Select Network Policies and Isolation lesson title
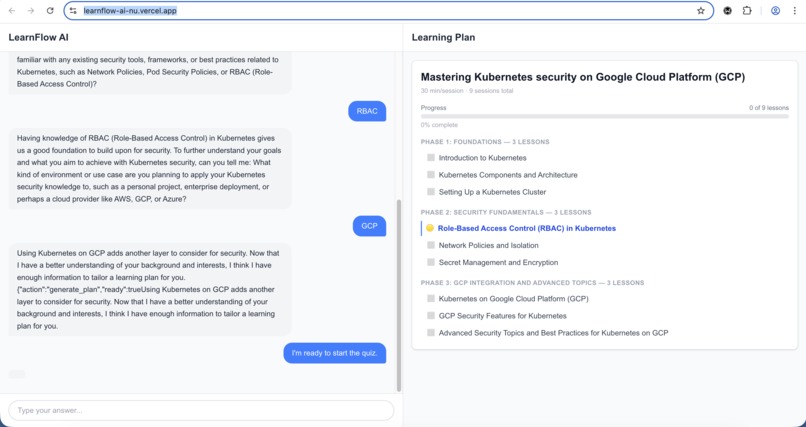 click(x=488, y=245)
